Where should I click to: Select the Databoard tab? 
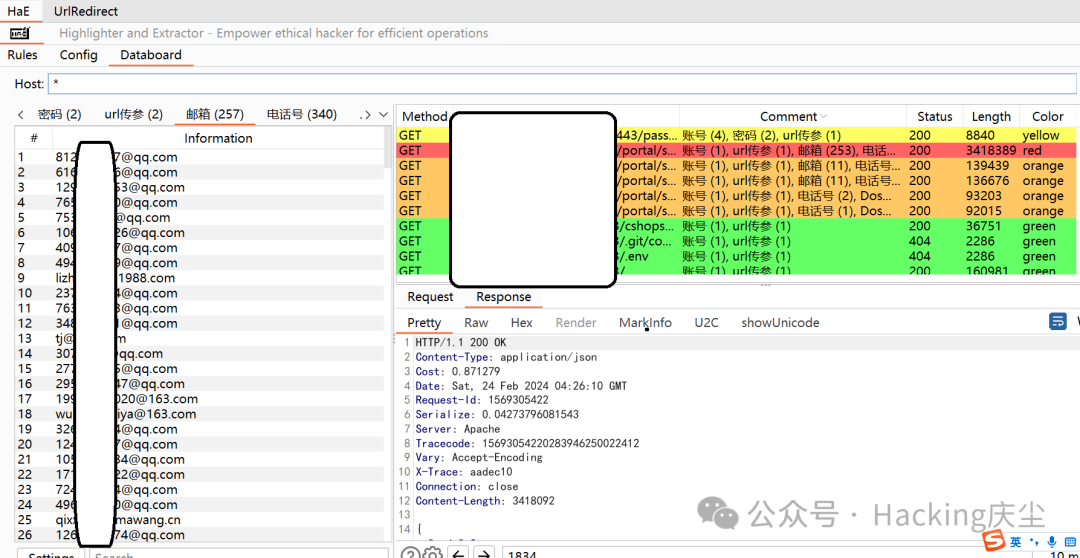[x=151, y=55]
